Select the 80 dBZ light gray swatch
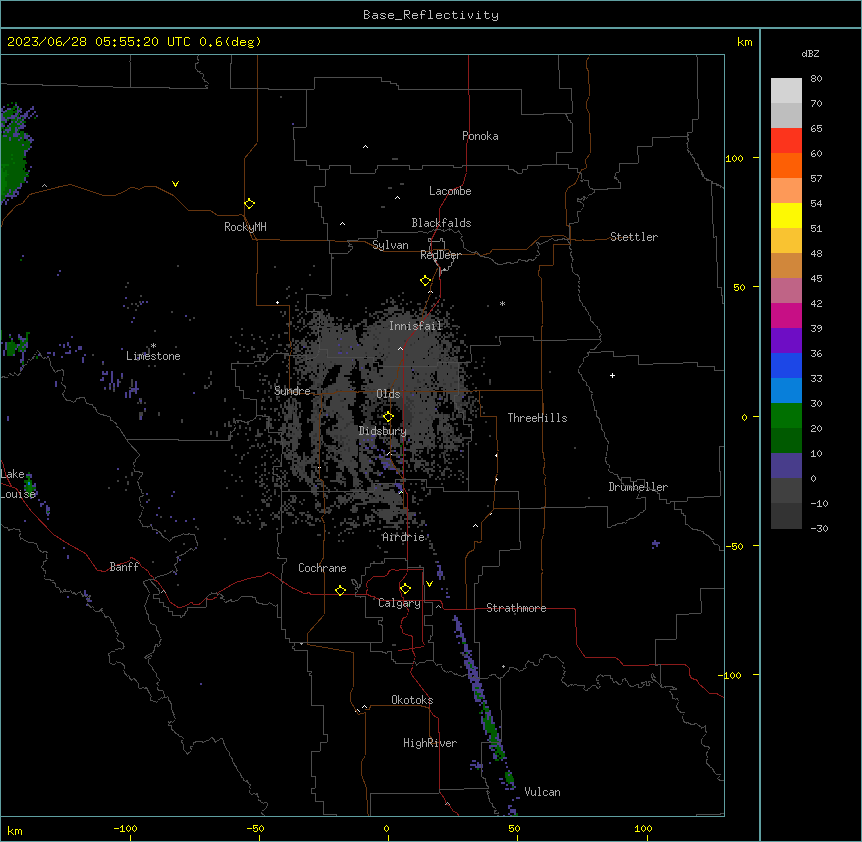Screen dimensions: 862x842 (x=786, y=90)
